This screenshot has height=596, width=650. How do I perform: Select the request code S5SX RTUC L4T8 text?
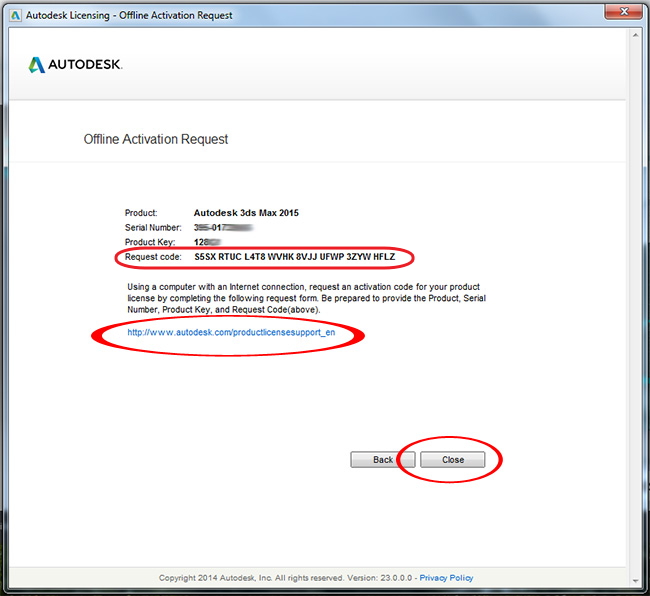294,257
